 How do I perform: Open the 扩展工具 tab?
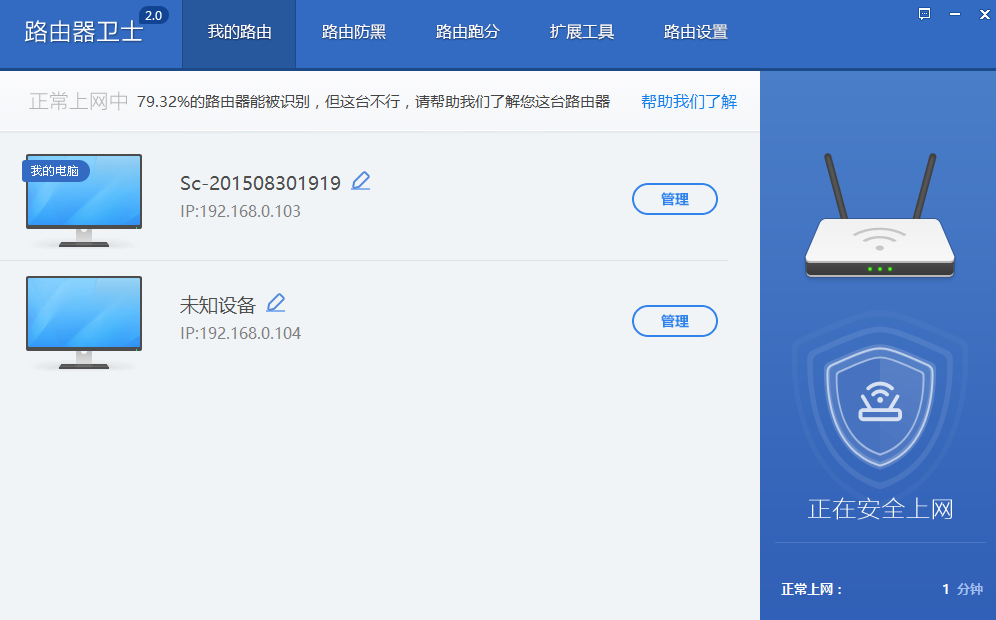(x=582, y=33)
